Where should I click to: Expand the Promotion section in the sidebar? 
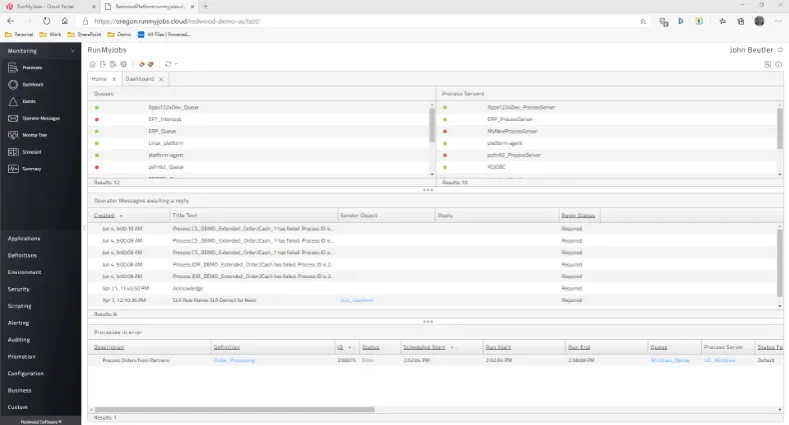[x=21, y=357]
